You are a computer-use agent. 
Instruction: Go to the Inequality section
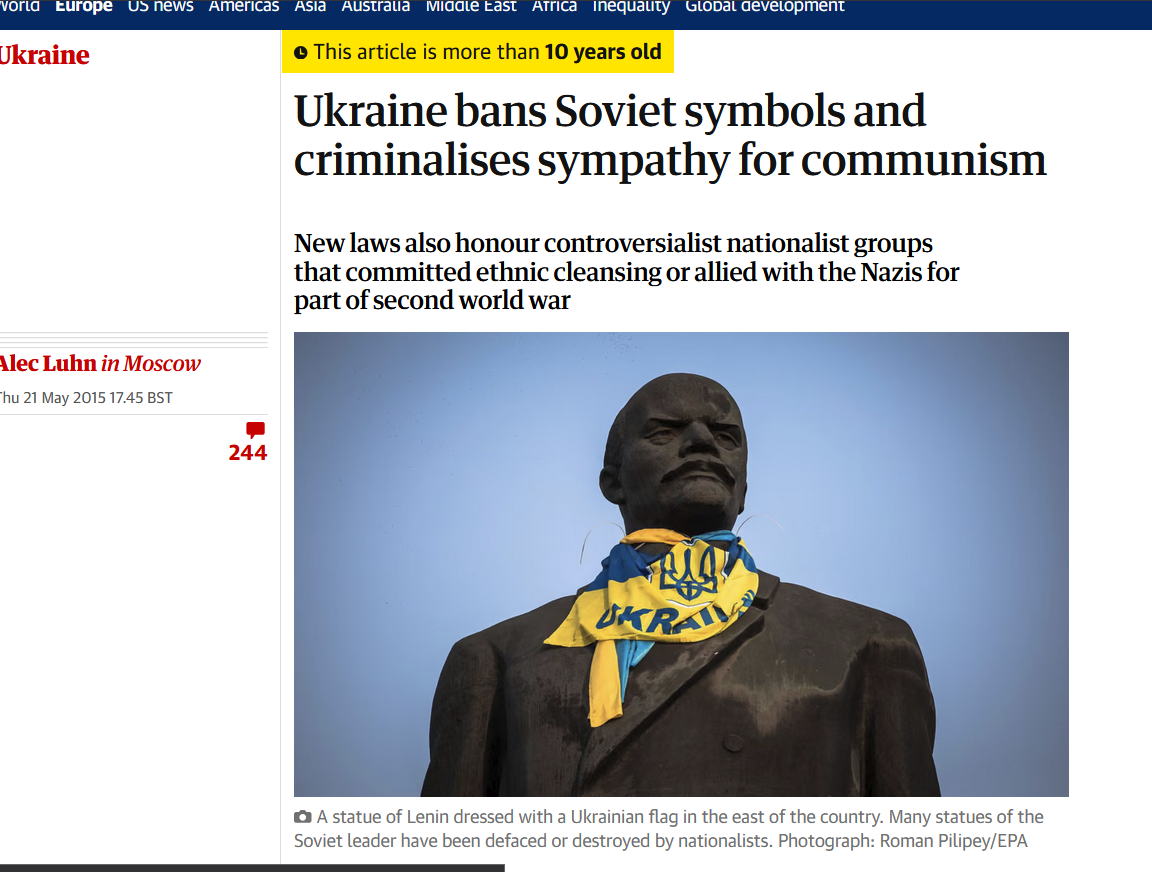631,7
